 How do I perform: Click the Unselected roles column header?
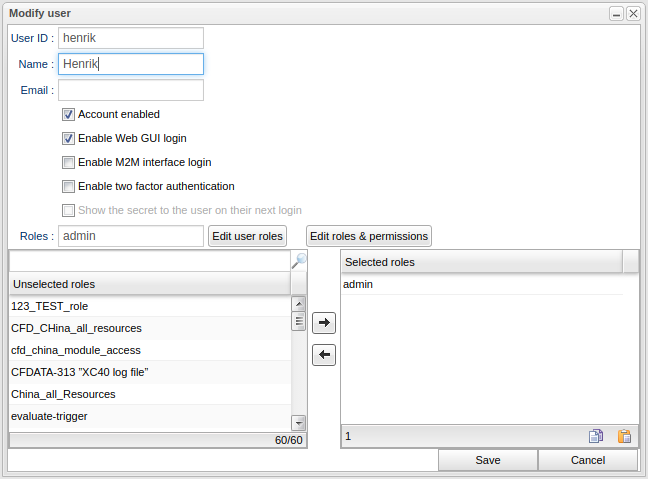(x=150, y=284)
